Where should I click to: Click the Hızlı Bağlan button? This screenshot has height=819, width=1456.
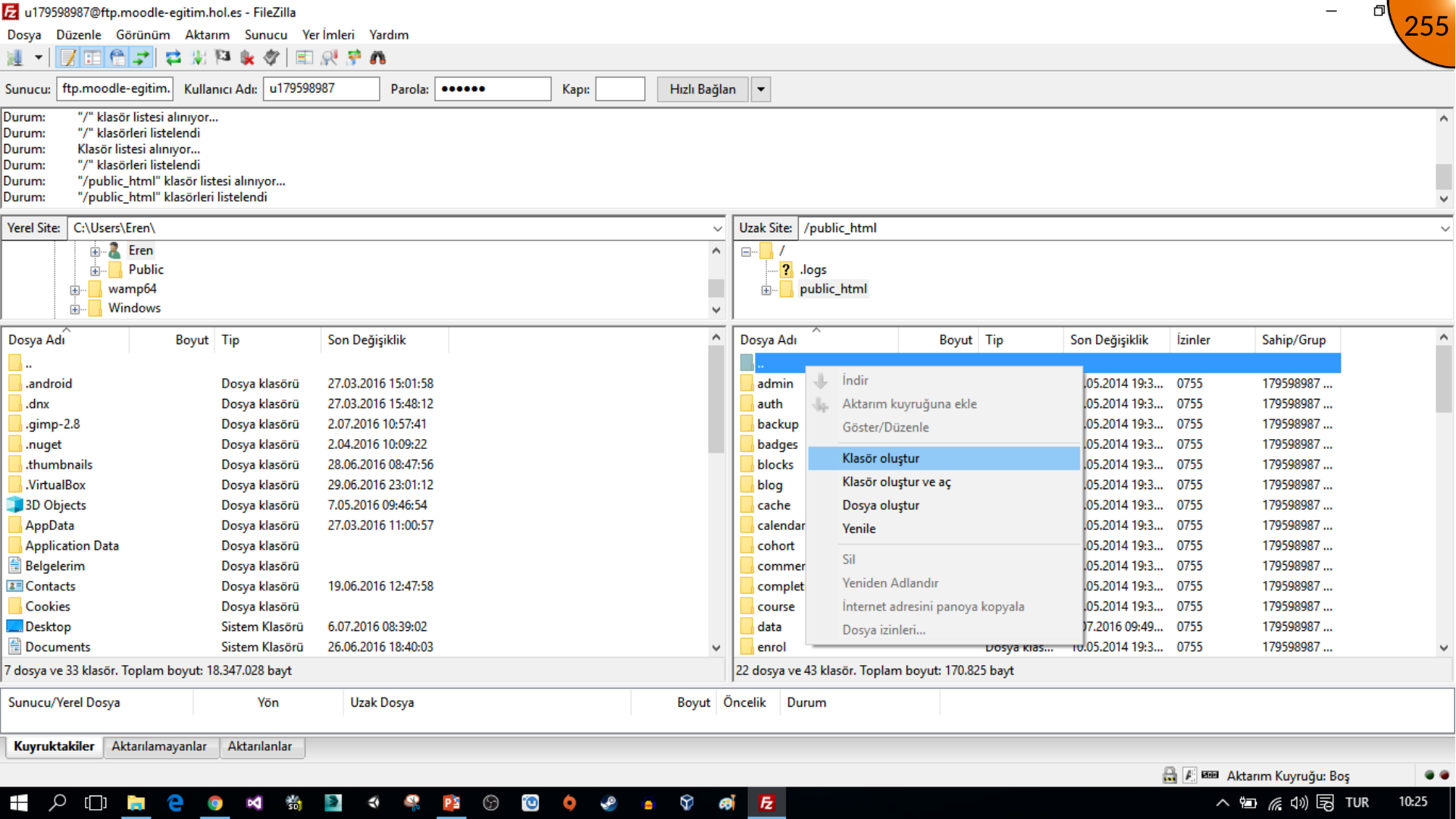pyautogui.click(x=703, y=89)
